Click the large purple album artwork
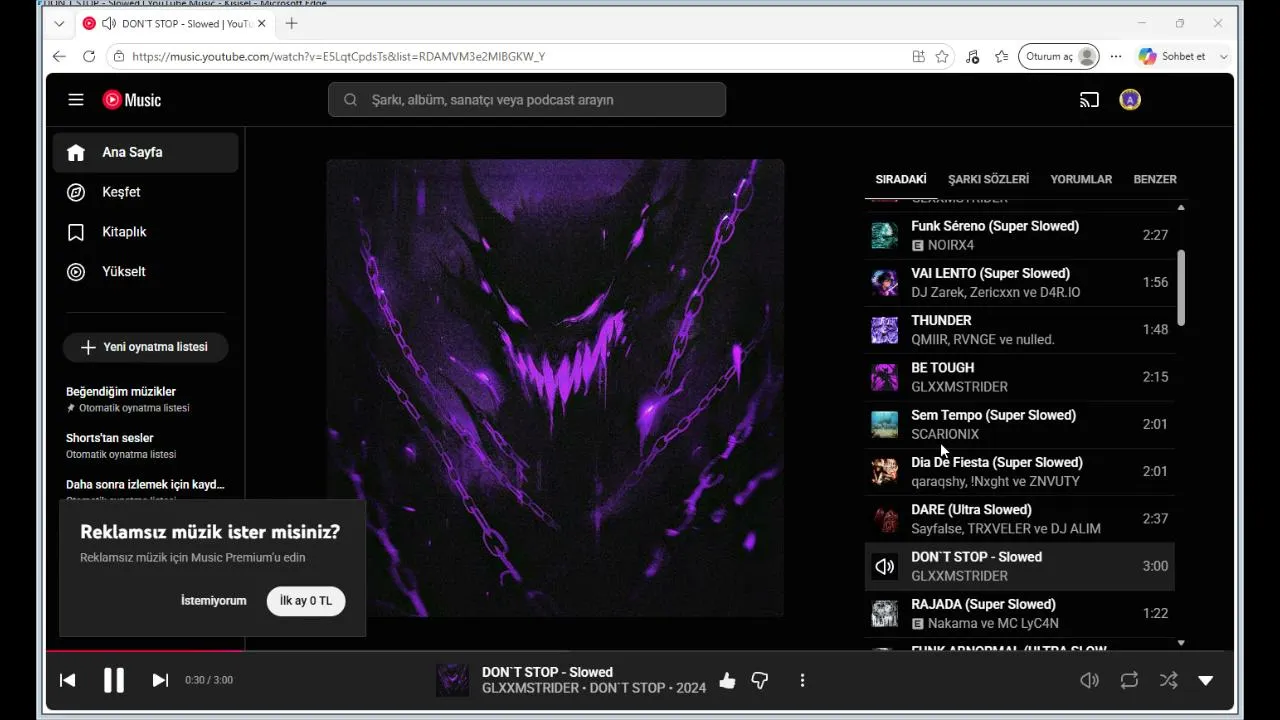Viewport: 1280px width, 720px height. (x=555, y=388)
